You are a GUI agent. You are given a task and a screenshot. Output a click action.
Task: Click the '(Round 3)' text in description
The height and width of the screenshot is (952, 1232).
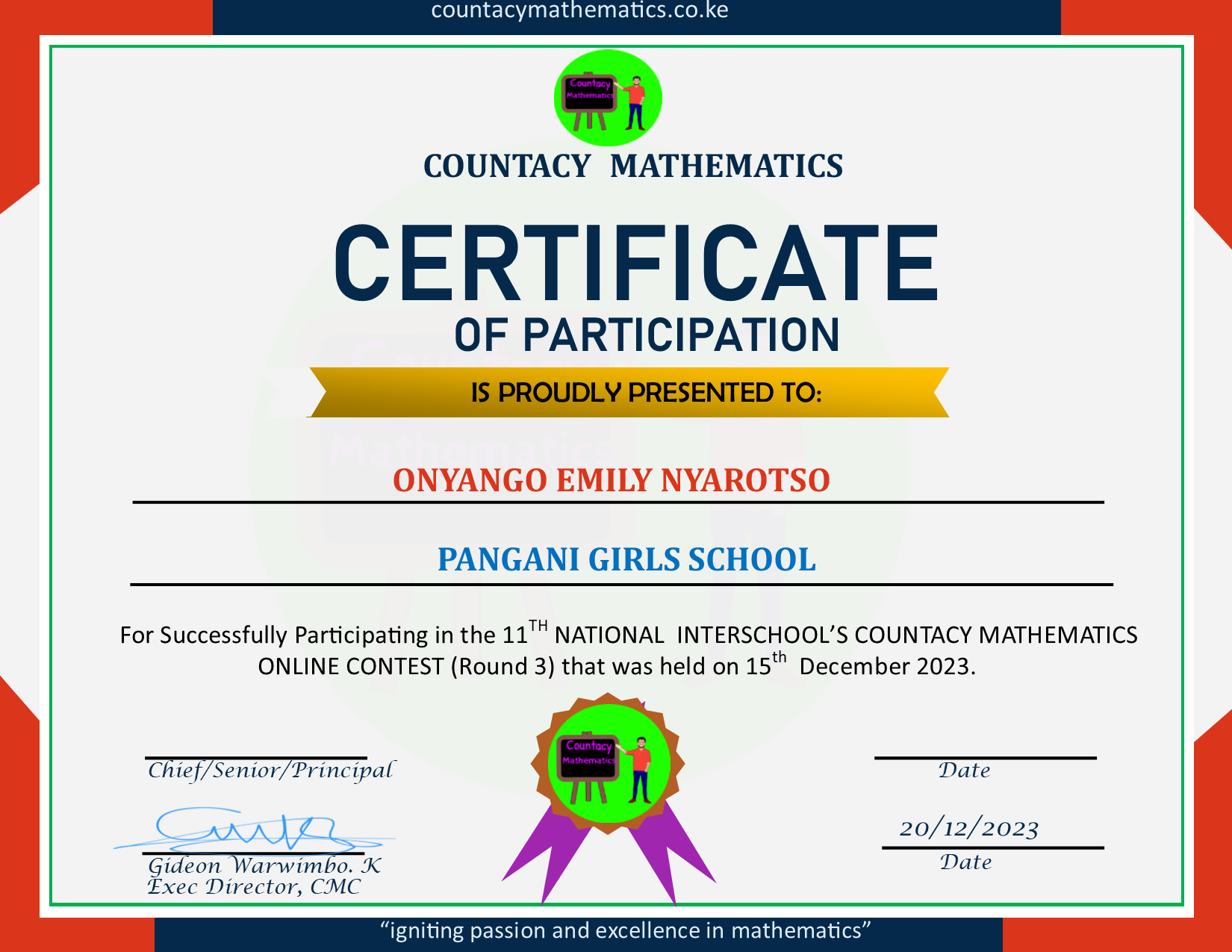pyautogui.click(x=503, y=666)
